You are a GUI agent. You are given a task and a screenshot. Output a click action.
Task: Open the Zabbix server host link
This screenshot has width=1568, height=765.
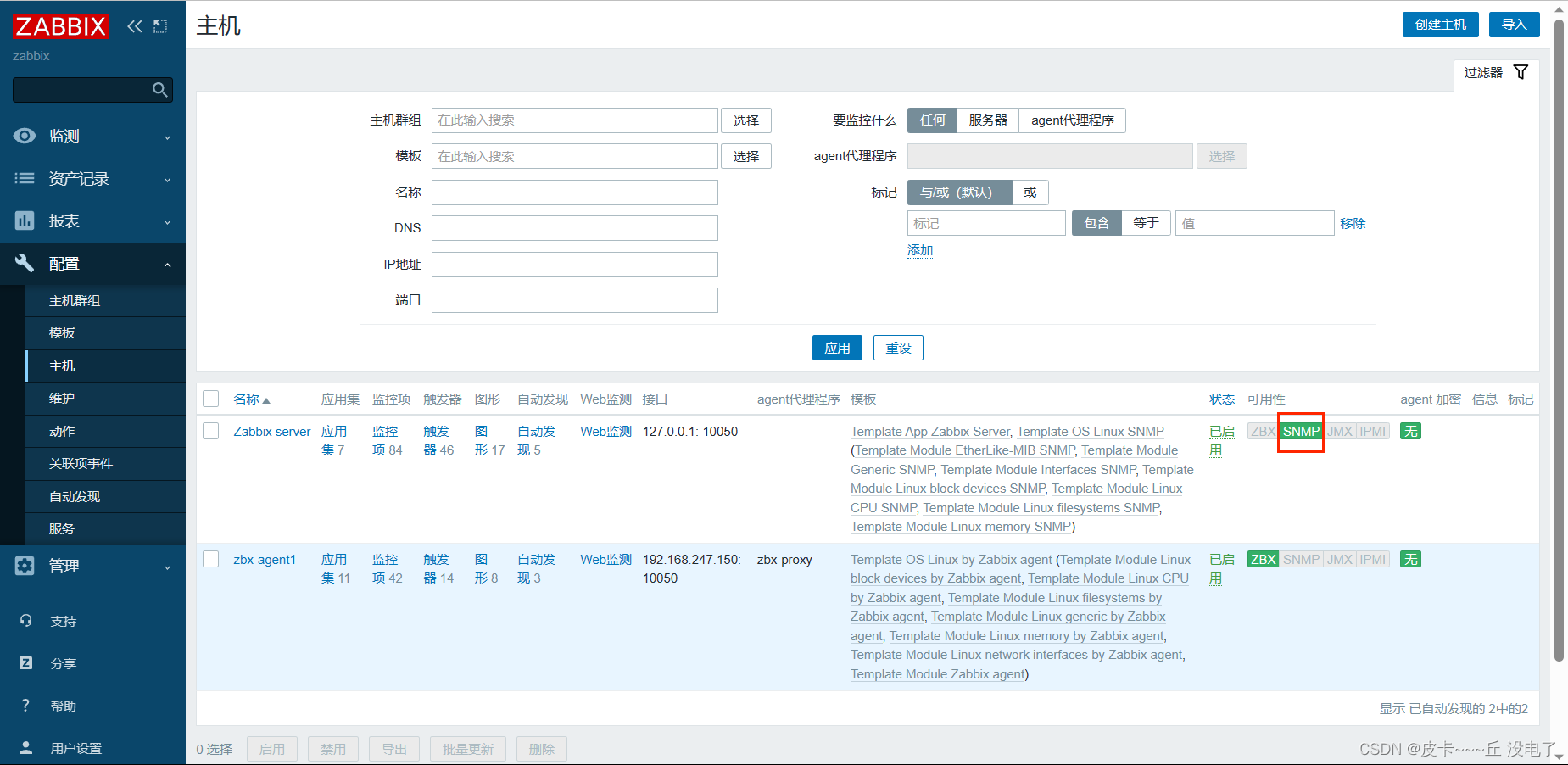click(x=272, y=432)
